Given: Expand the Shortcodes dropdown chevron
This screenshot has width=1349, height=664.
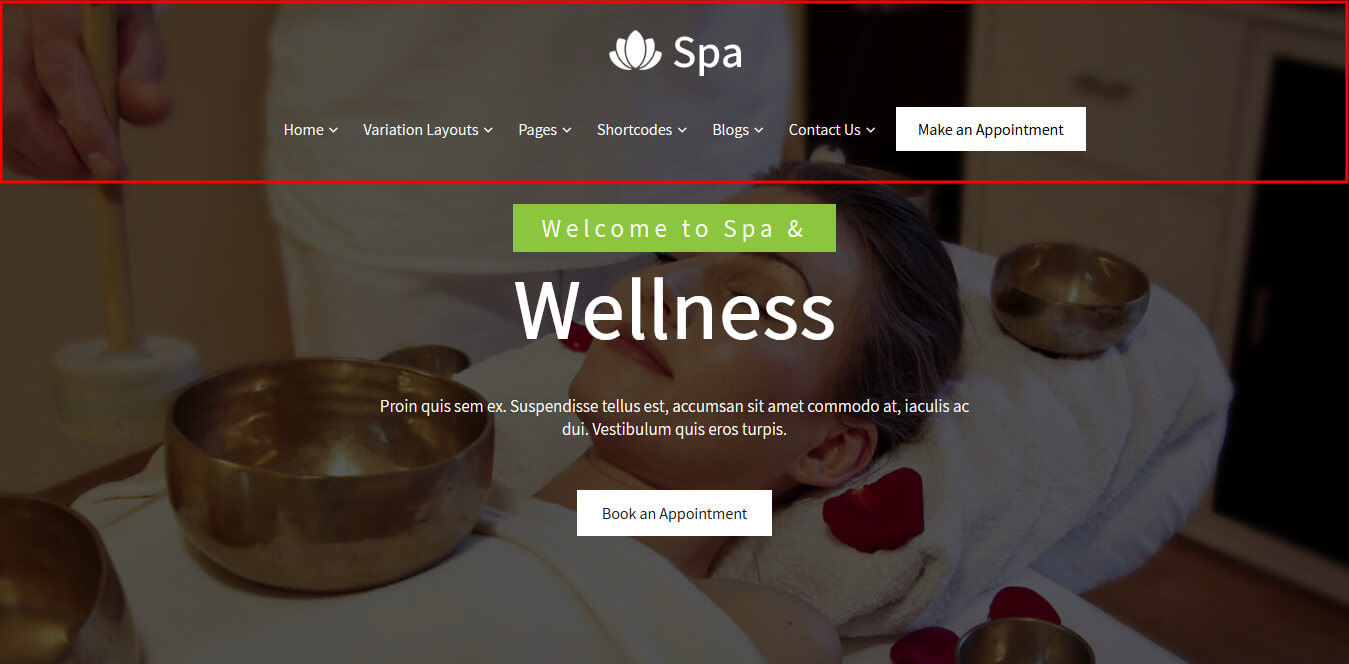Looking at the screenshot, I should click(682, 130).
